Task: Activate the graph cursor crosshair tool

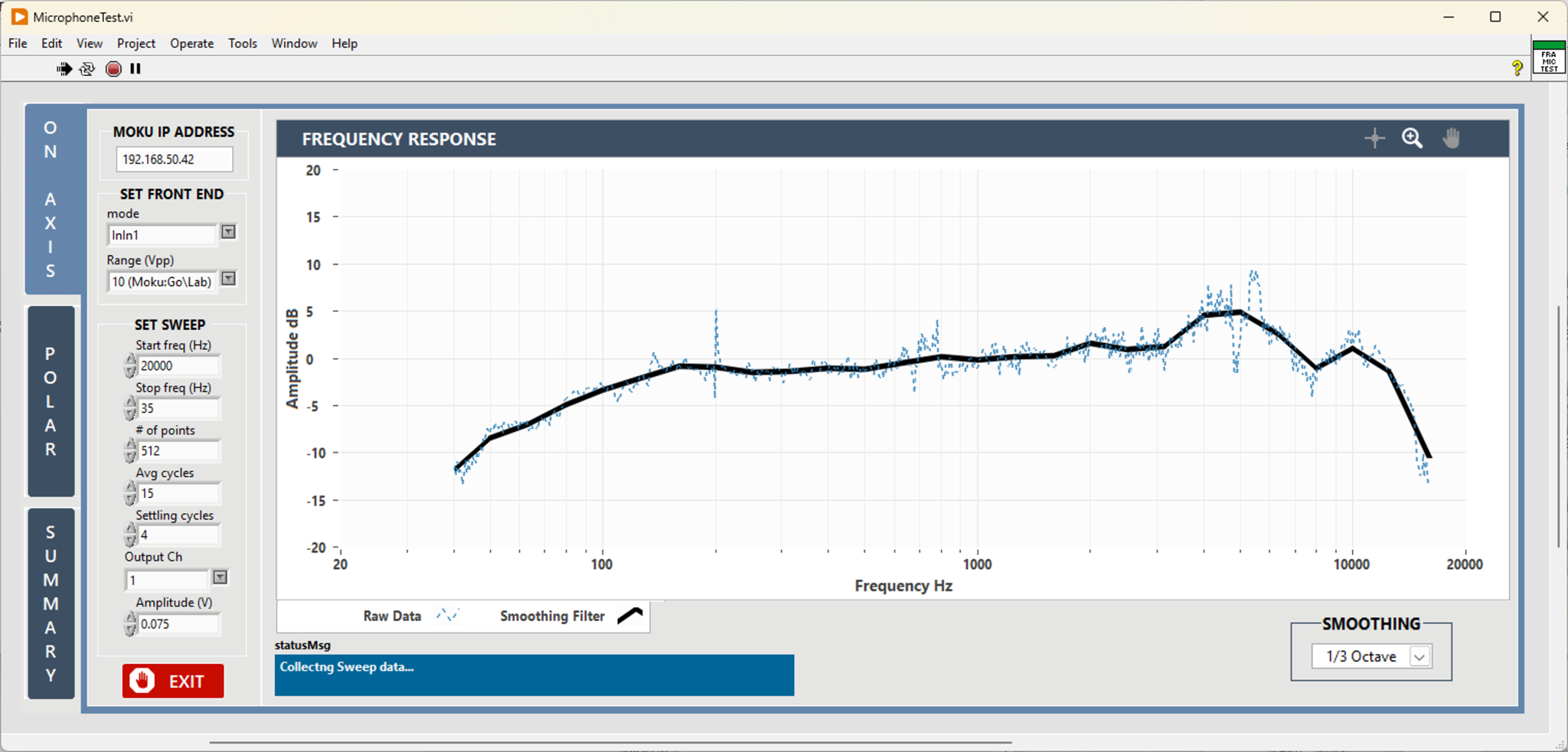Action: [x=1374, y=138]
